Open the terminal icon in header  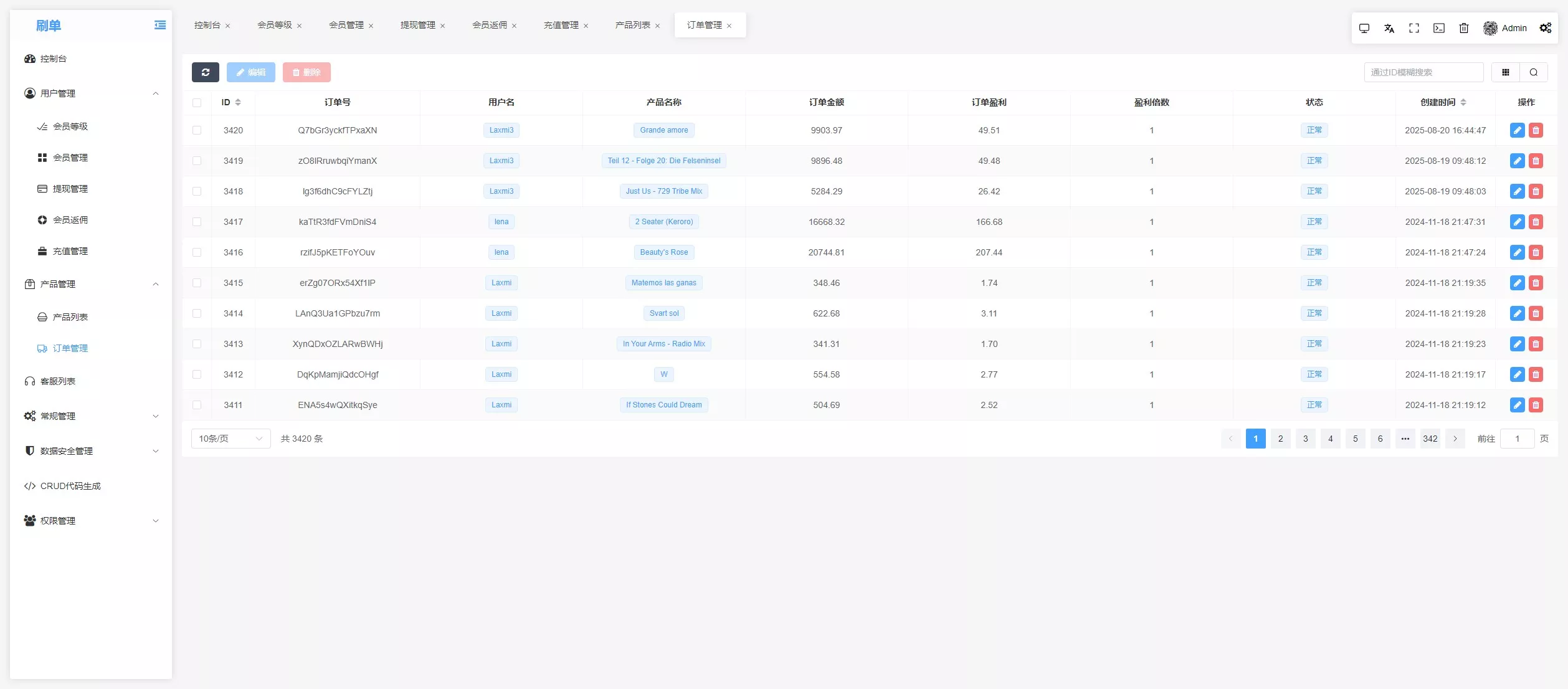point(1439,28)
